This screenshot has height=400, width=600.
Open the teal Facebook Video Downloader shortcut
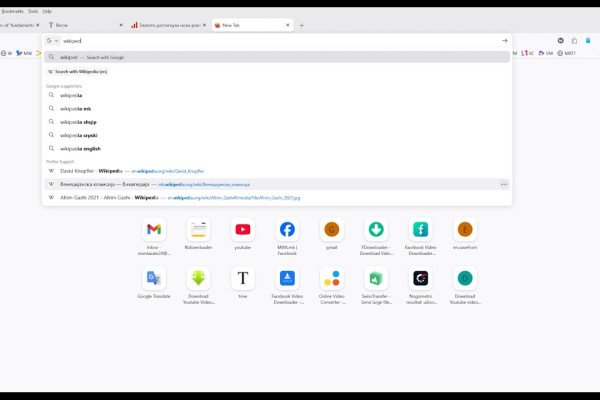420,229
